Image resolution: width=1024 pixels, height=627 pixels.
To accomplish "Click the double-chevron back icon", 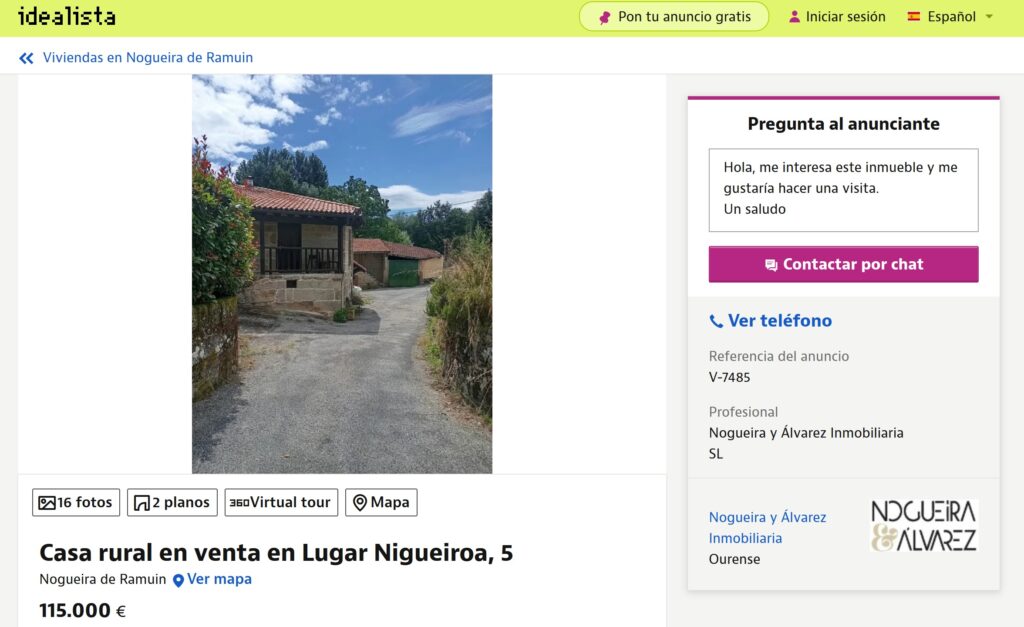I will (26, 58).
